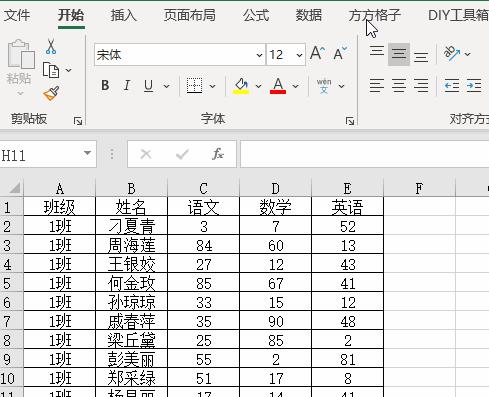Viewport: 489px width, 397px height.
Task: Expand the paste options arrow
Action: [20, 93]
